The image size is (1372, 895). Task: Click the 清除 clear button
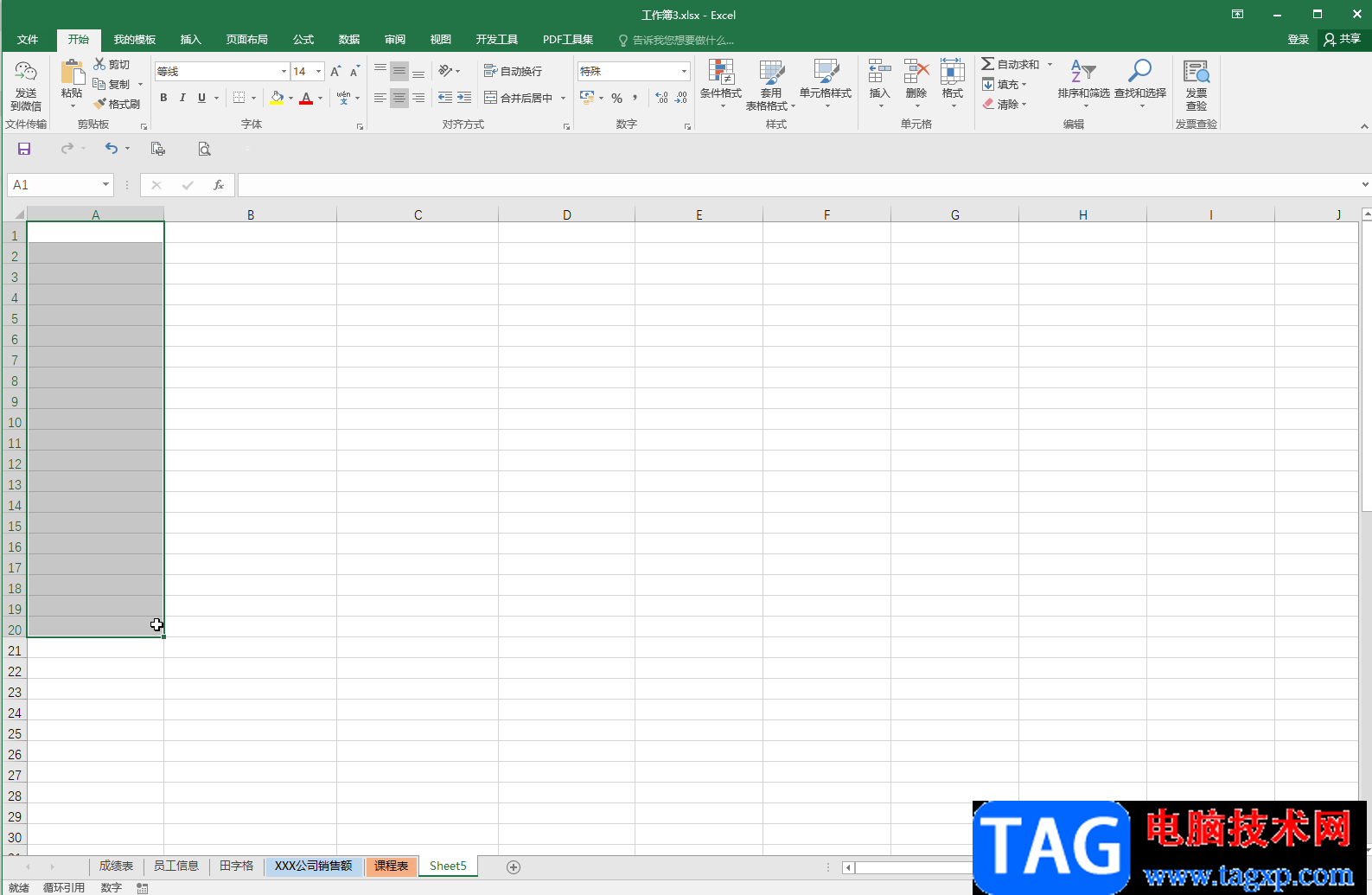1005,104
